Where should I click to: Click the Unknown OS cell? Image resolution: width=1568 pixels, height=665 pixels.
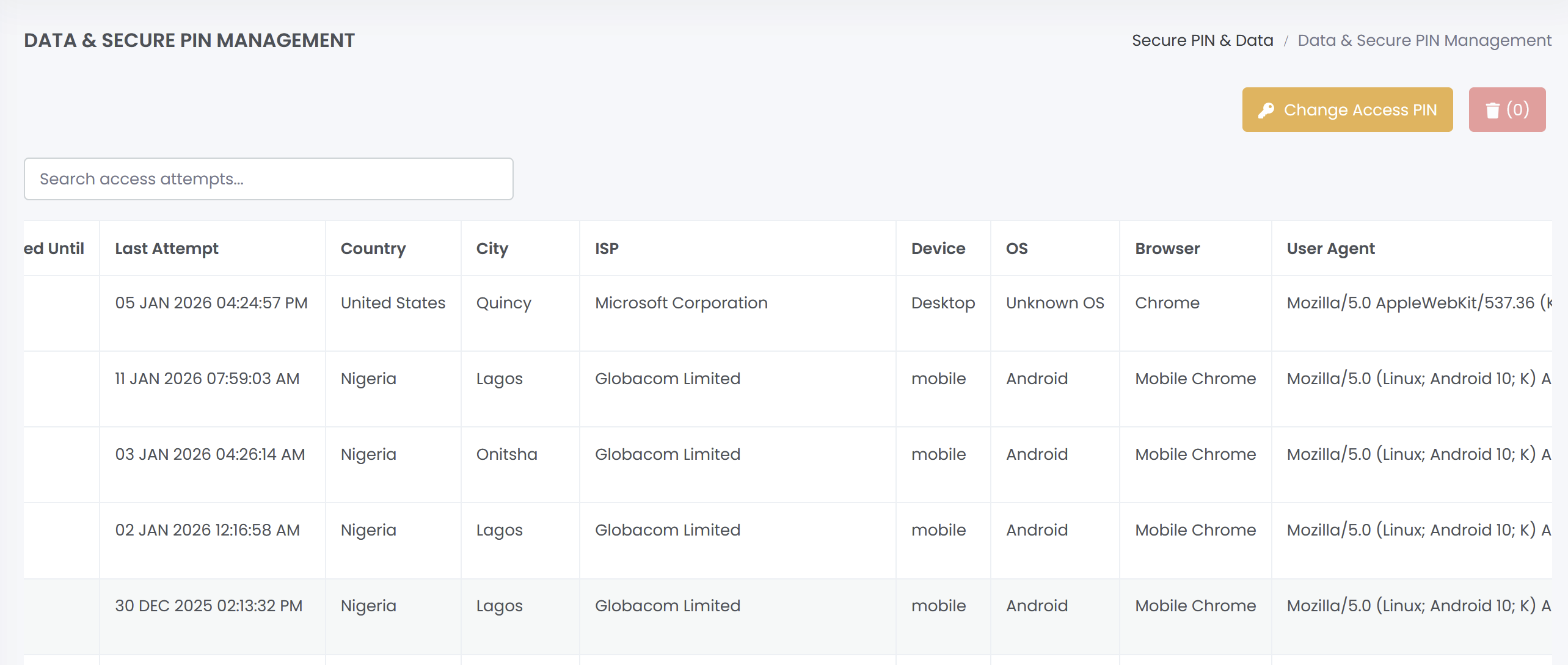click(1054, 303)
